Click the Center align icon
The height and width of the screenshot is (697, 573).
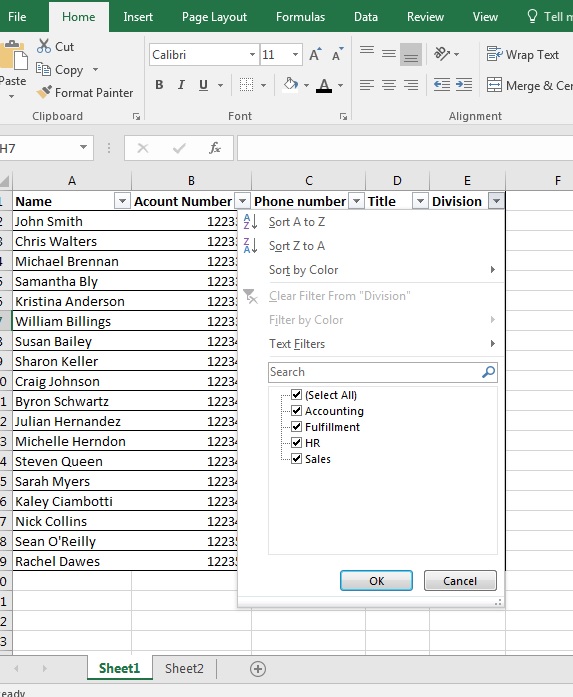[x=389, y=84]
